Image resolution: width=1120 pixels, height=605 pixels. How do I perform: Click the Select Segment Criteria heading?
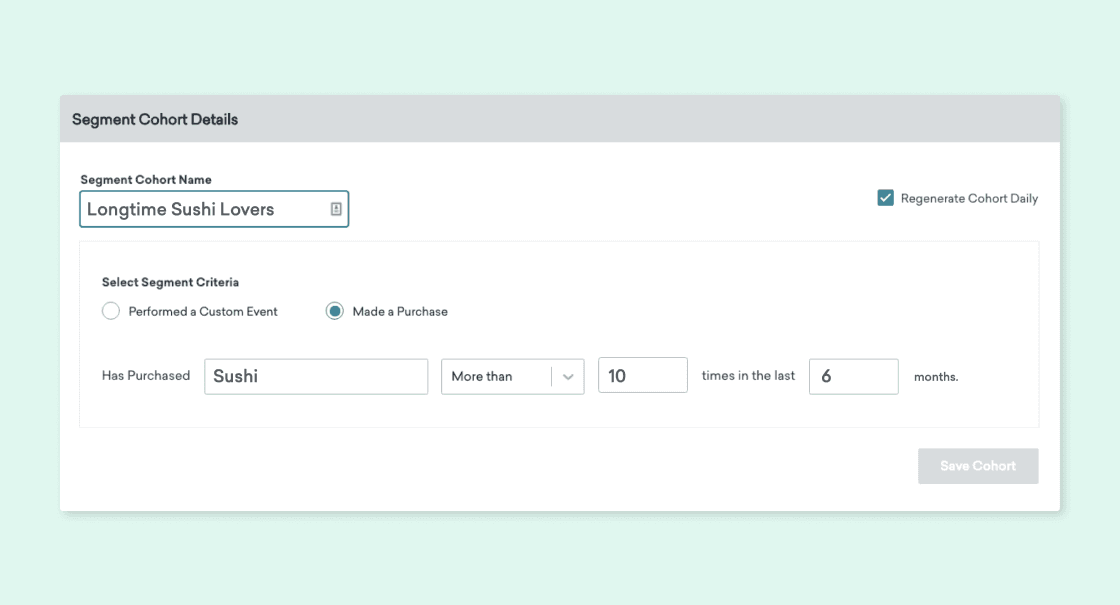(170, 282)
